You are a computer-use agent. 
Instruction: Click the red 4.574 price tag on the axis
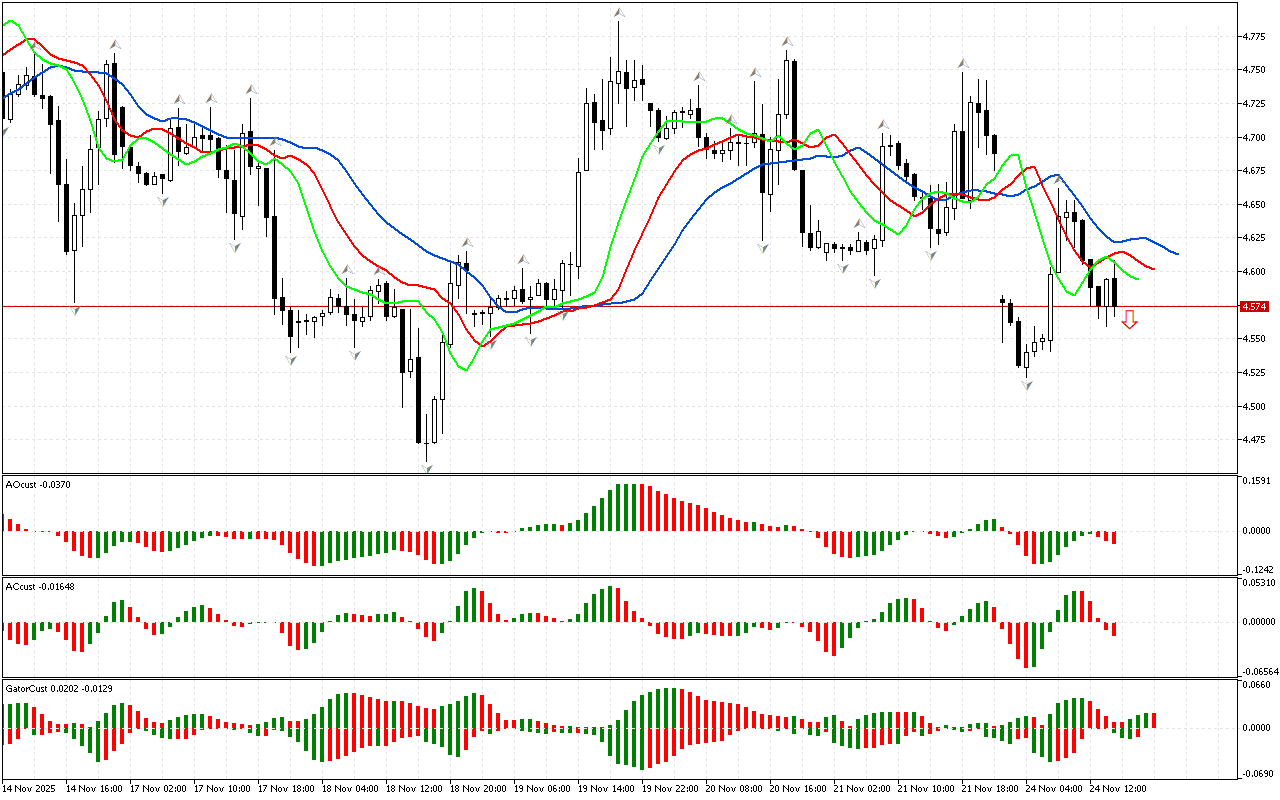[x=1254, y=307]
